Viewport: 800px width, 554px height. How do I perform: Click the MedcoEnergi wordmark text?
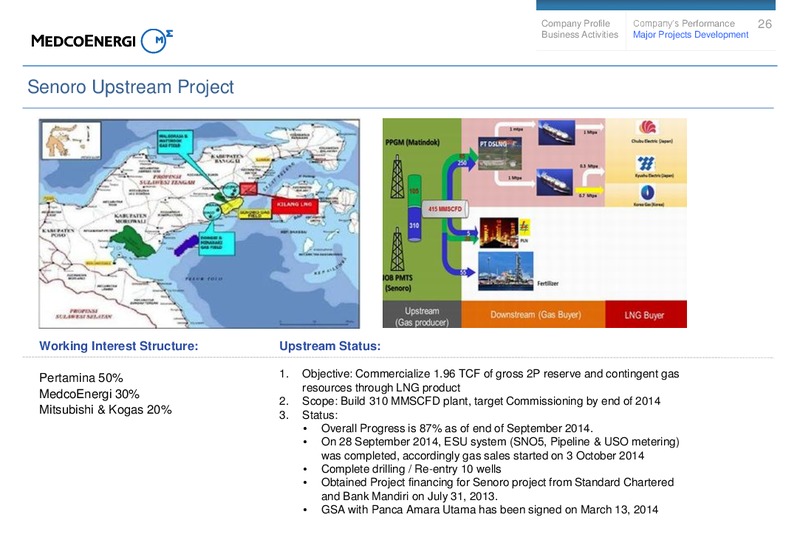83,41
